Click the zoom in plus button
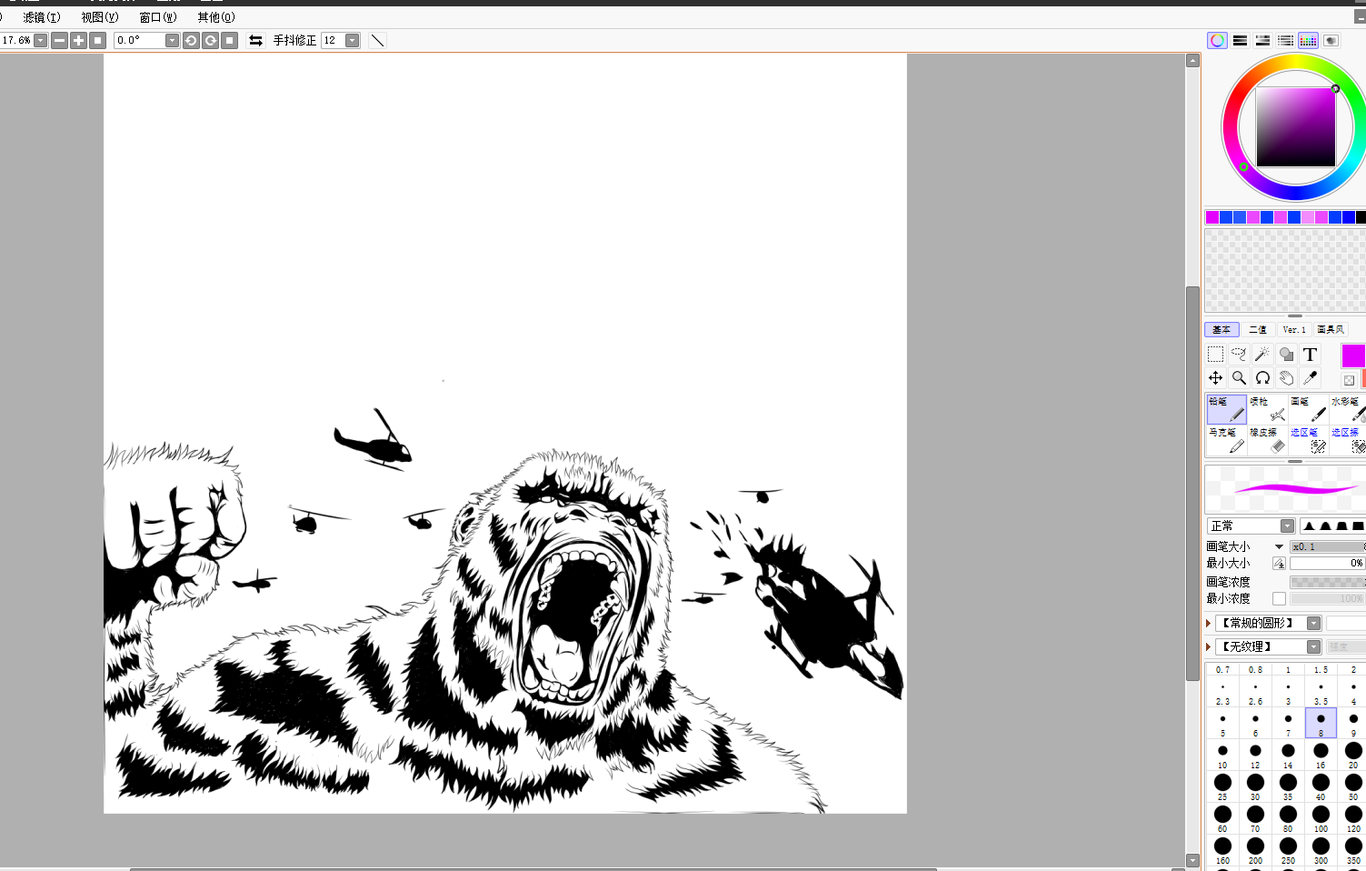The height and width of the screenshot is (871, 1366). coord(79,40)
